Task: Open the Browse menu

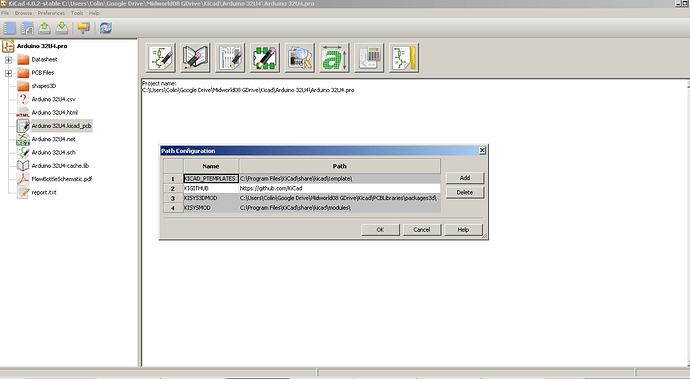Action: (x=23, y=13)
